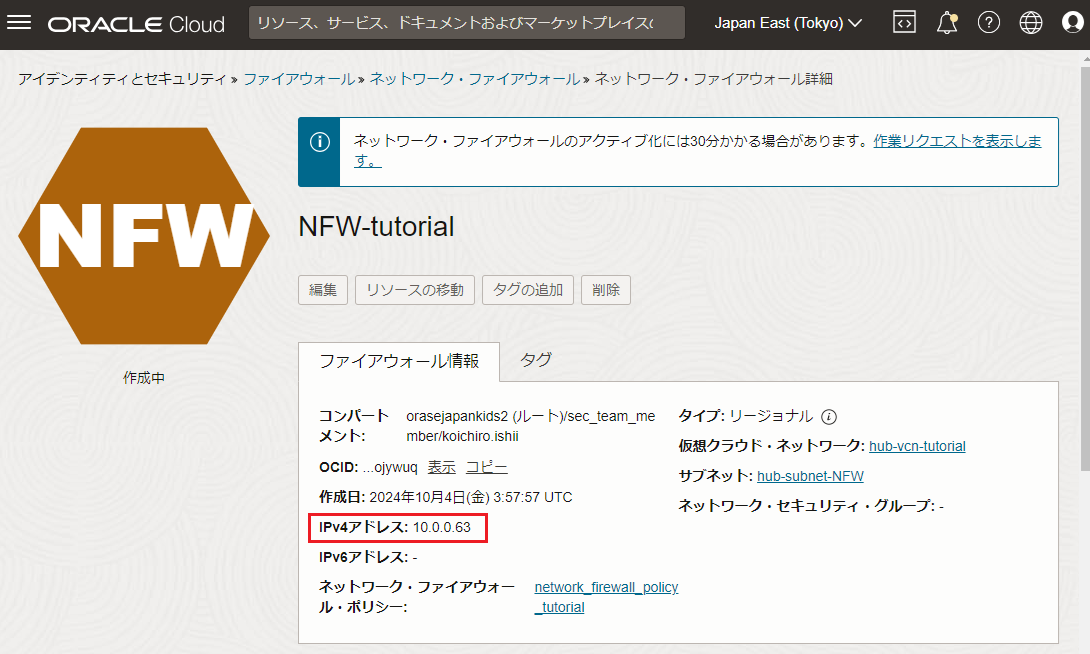Click the 削除 button
The width and height of the screenshot is (1090, 654).
click(605, 290)
